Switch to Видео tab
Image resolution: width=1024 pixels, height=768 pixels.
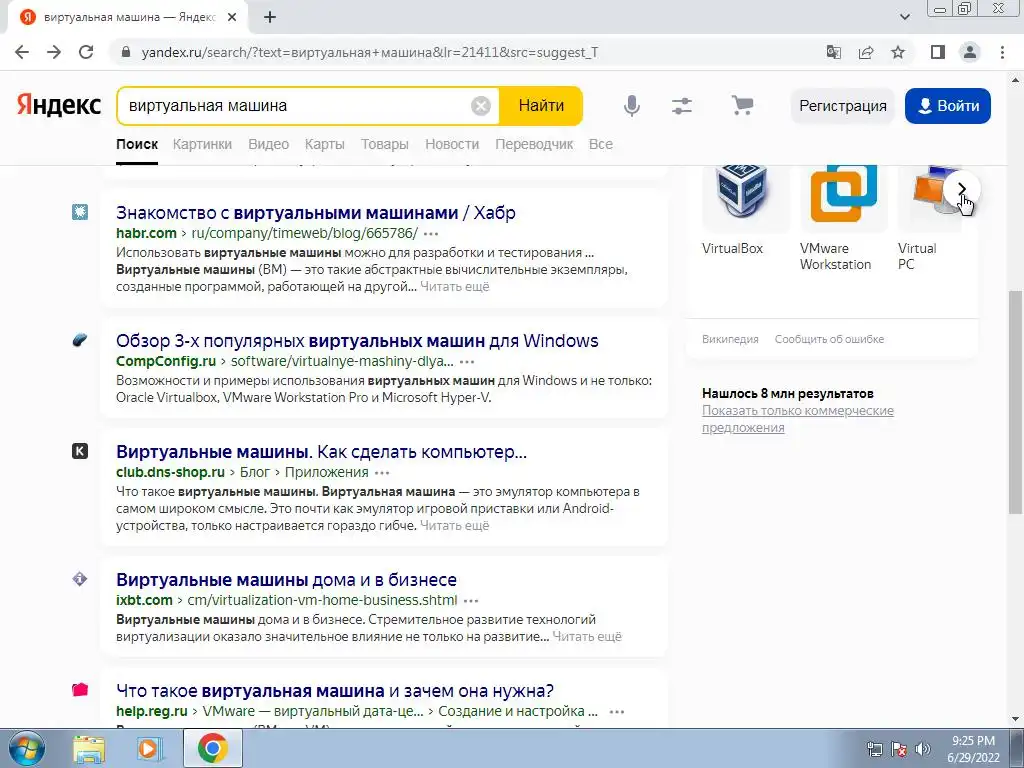pyautogui.click(x=268, y=144)
